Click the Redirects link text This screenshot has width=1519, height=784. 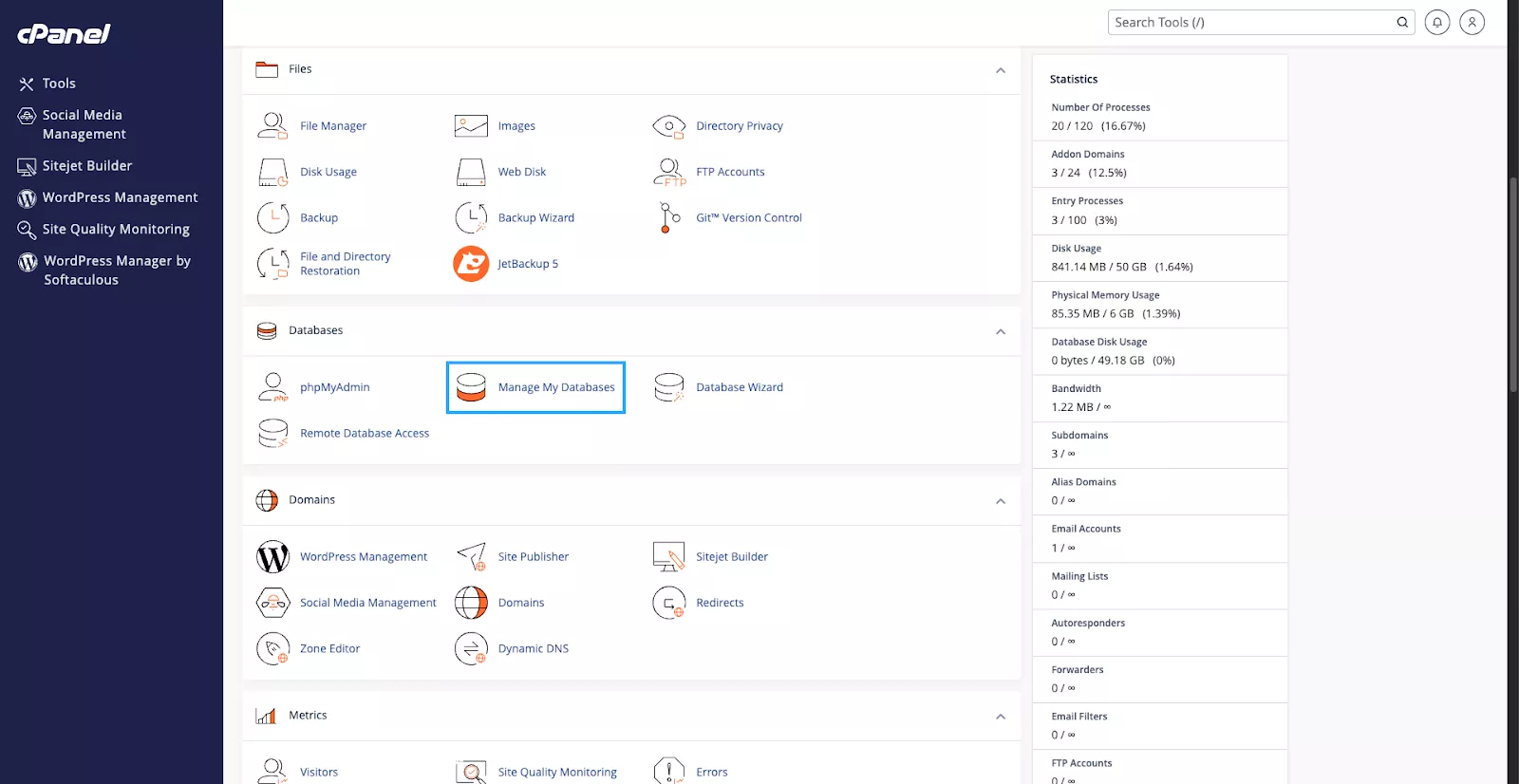pos(720,603)
